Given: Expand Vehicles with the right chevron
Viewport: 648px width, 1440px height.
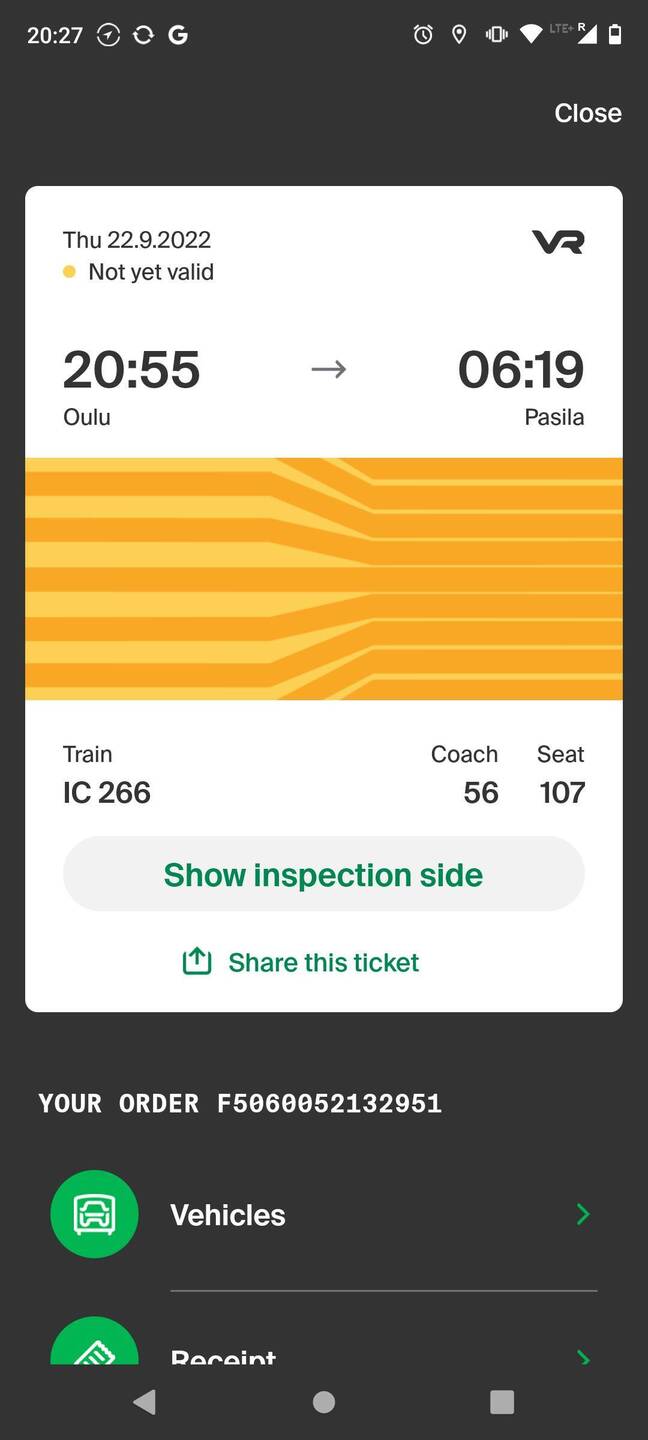Looking at the screenshot, I should coord(583,1214).
